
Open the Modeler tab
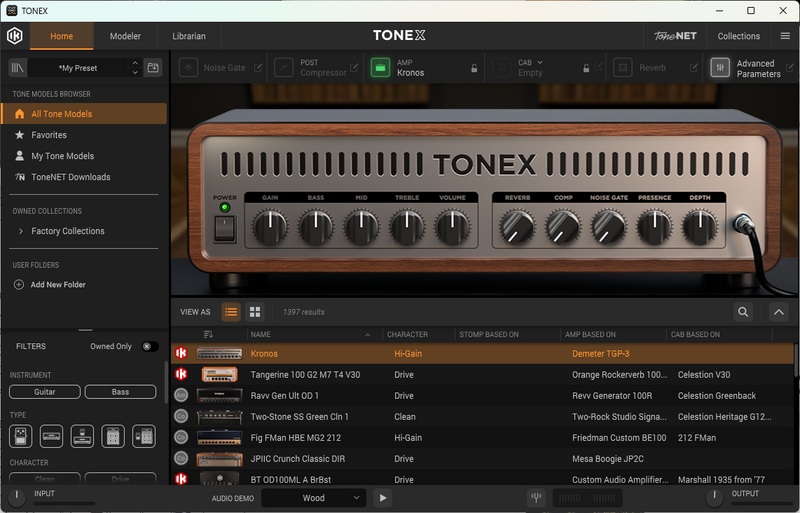(125, 36)
